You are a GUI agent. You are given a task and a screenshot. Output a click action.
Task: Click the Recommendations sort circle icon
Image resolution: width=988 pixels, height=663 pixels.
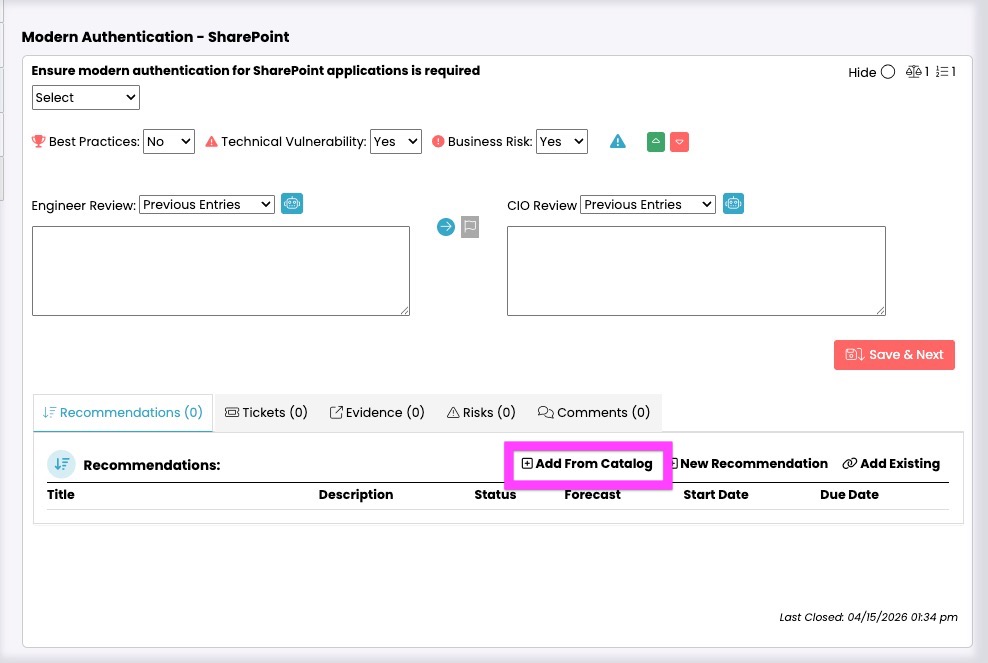61,464
